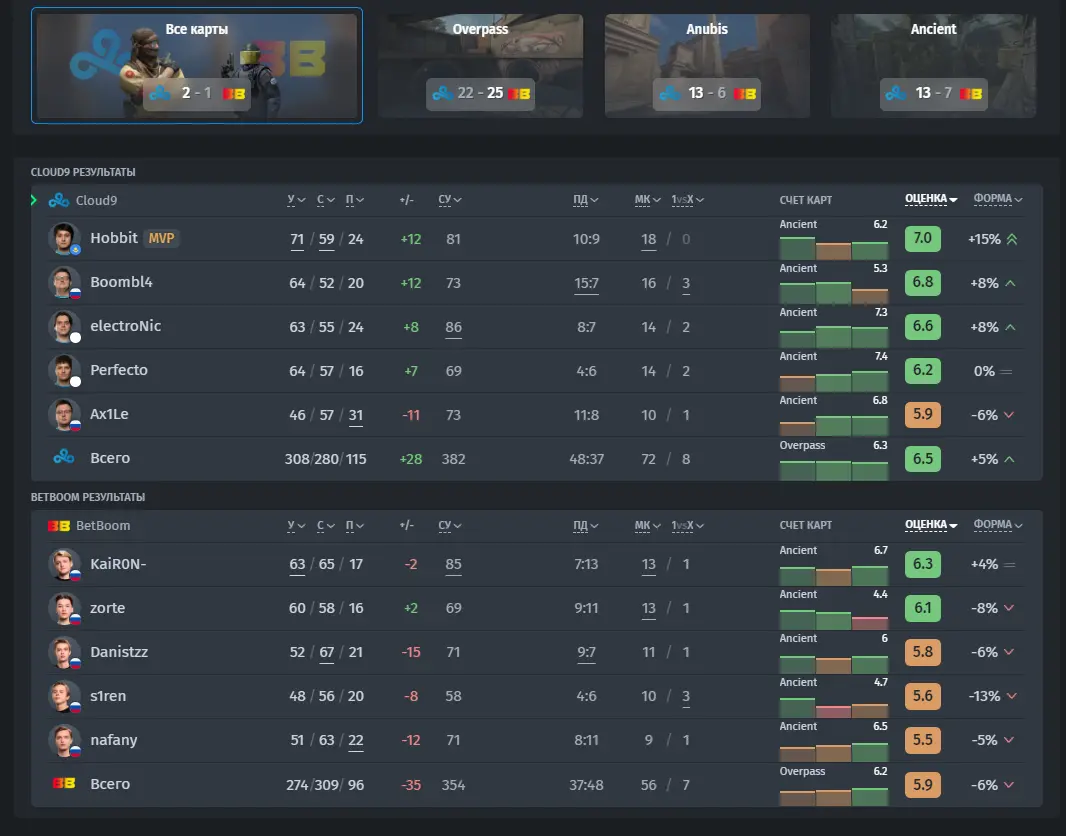The width and height of the screenshot is (1066, 836).
Task: Open nafany's avatar picture
Action: pyautogui.click(x=64, y=740)
